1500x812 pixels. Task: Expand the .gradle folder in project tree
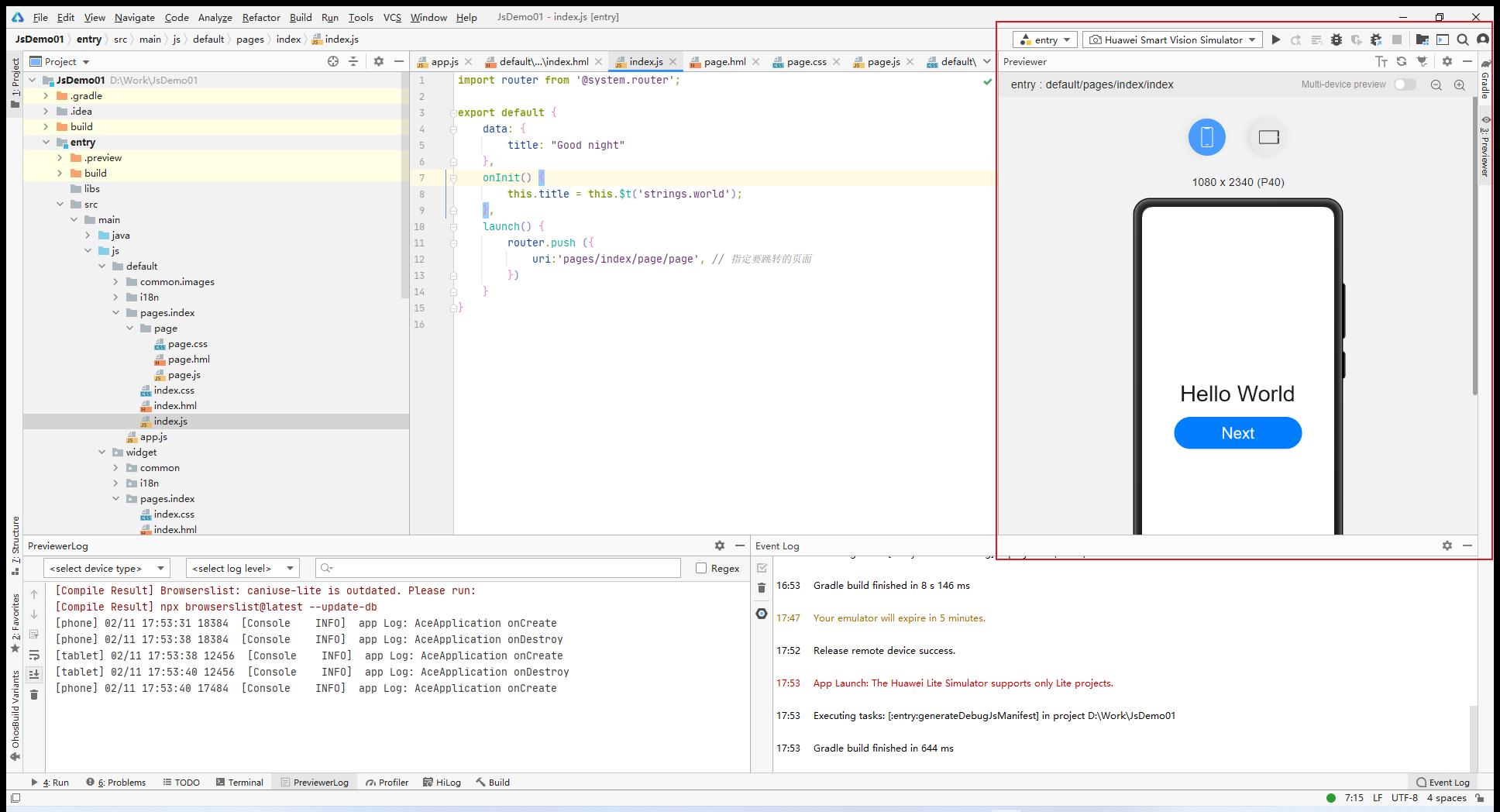point(46,96)
